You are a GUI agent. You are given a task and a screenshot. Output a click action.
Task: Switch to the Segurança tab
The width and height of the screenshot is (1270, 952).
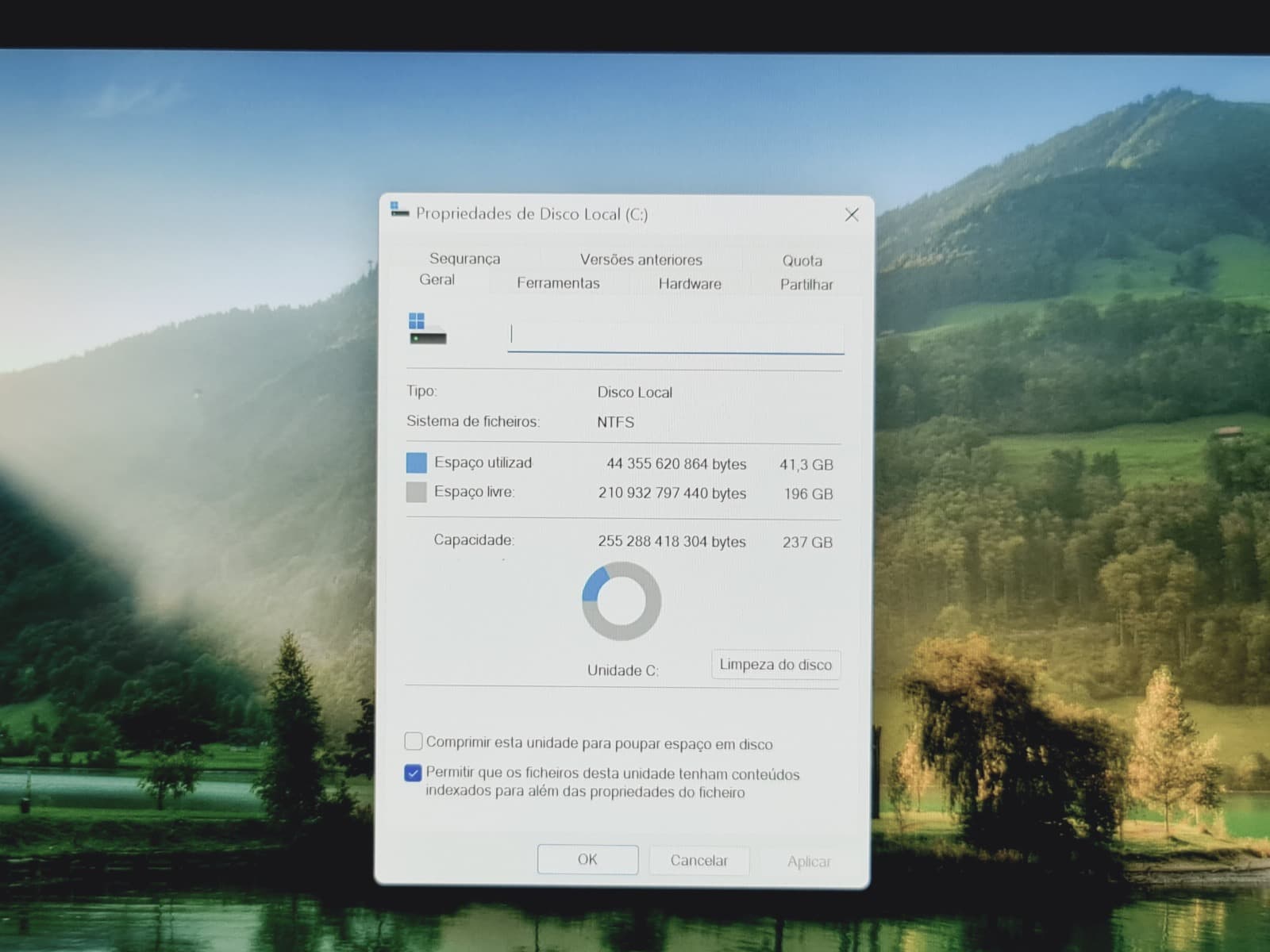[x=464, y=259]
